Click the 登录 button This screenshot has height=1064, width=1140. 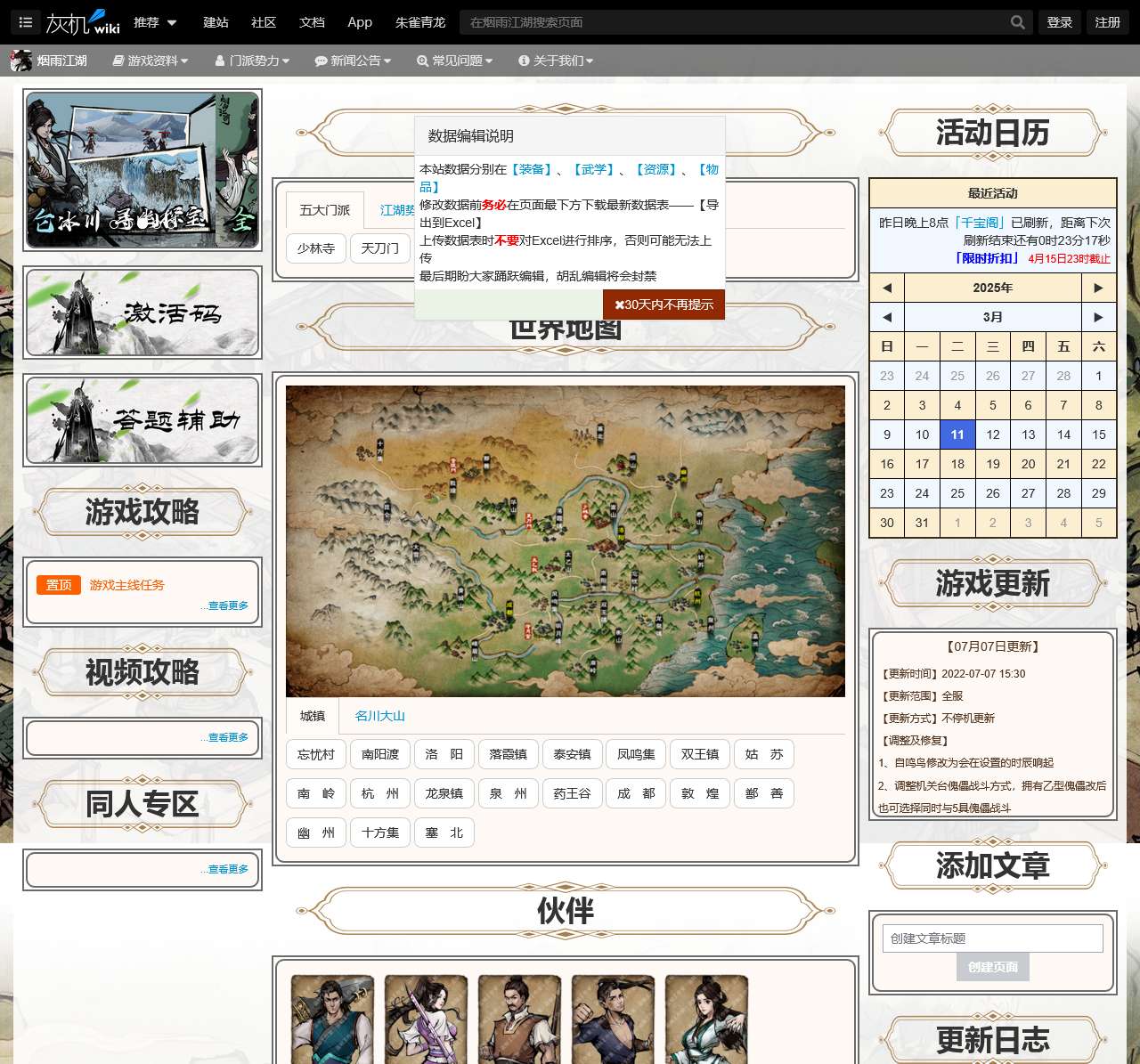click(1059, 22)
